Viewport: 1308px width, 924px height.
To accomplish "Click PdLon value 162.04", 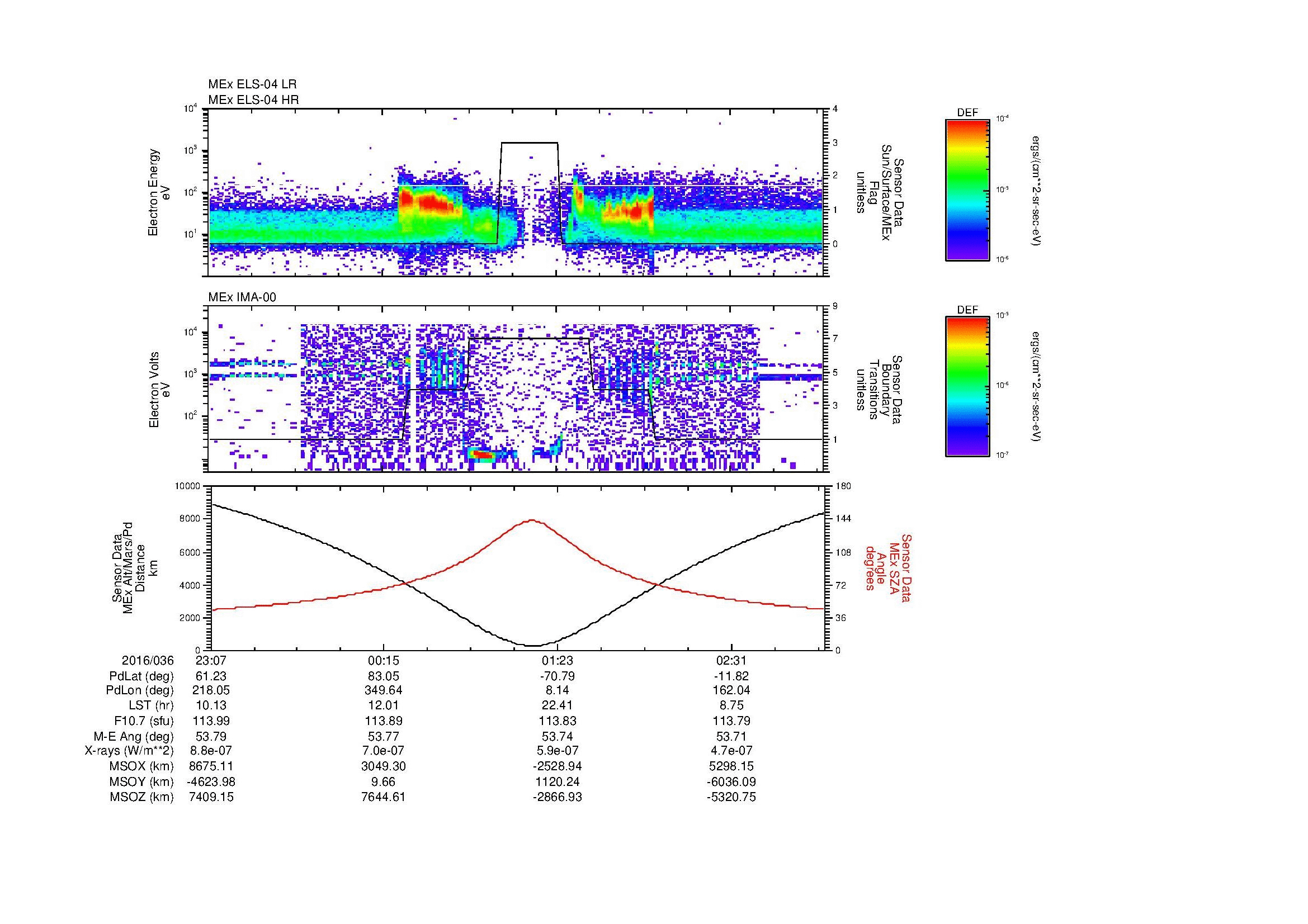I will pyautogui.click(x=731, y=690).
